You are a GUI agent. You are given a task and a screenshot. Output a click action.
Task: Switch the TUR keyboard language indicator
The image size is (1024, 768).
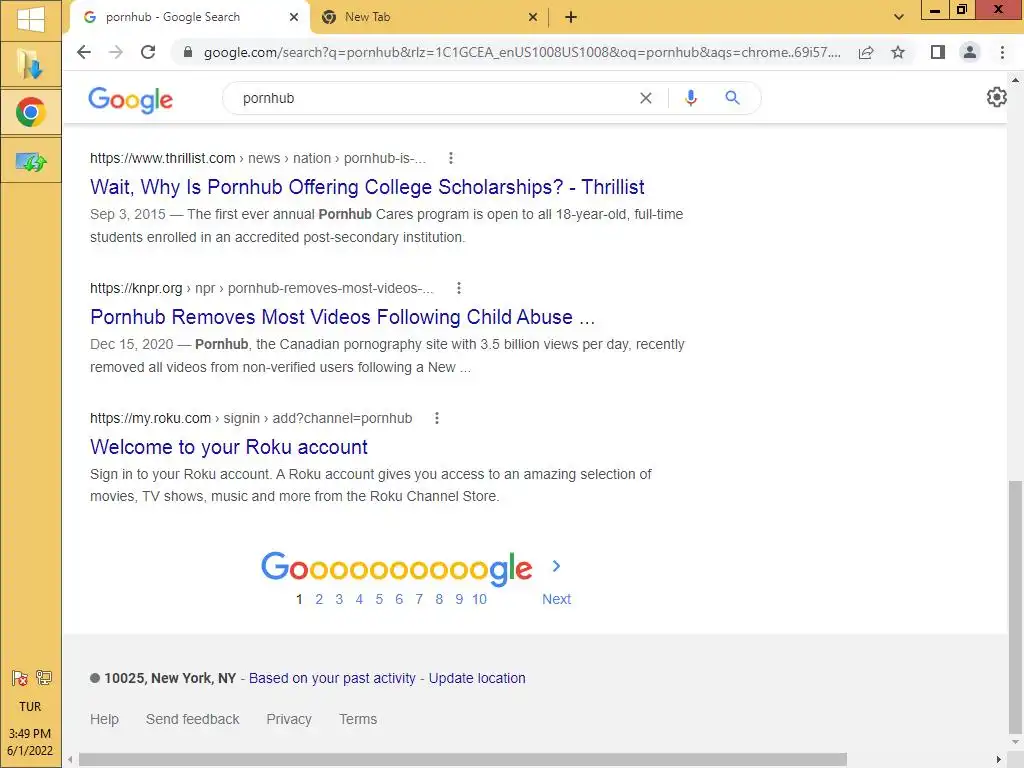coord(30,707)
